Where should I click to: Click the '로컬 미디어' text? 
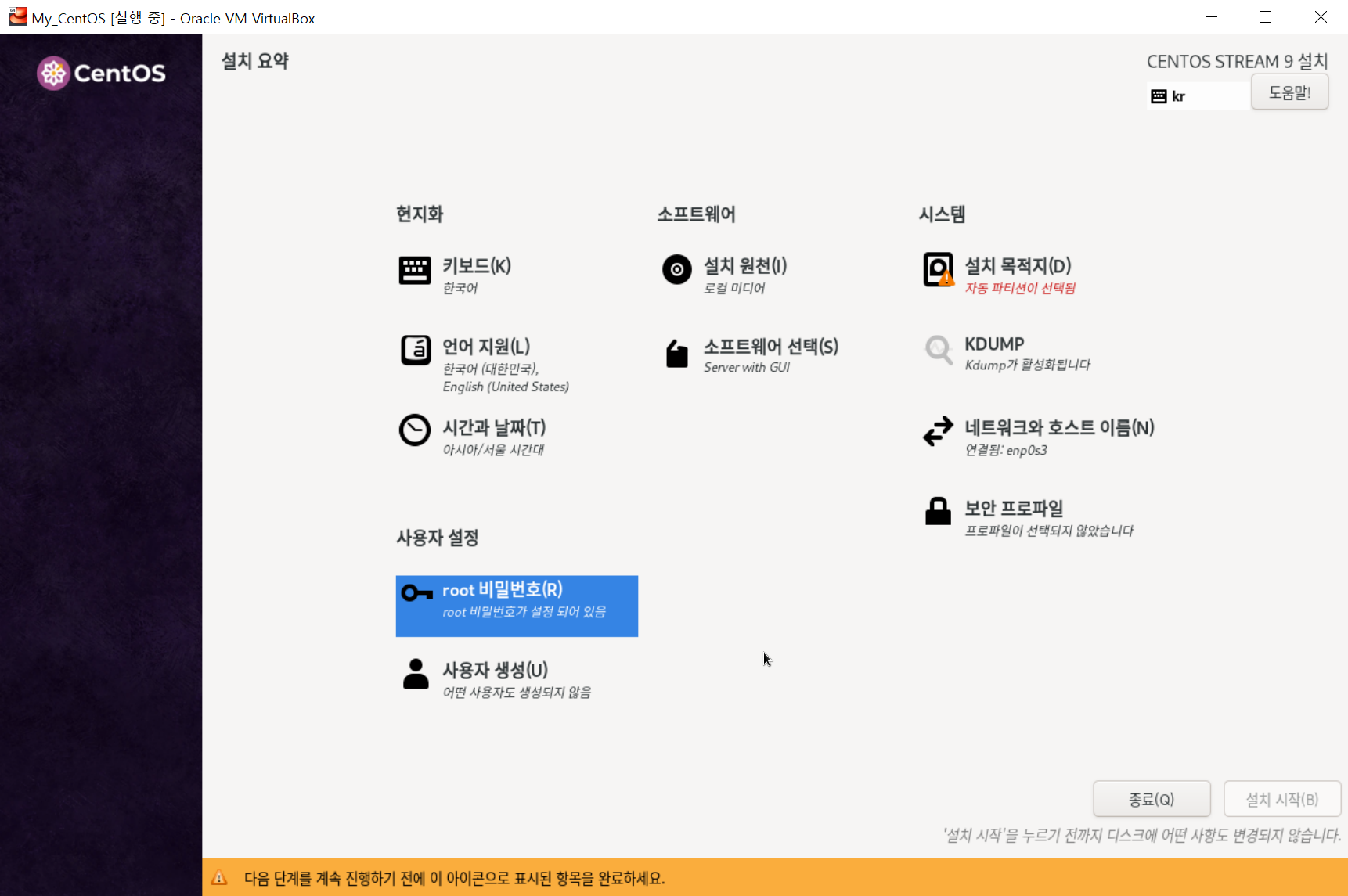pos(734,289)
